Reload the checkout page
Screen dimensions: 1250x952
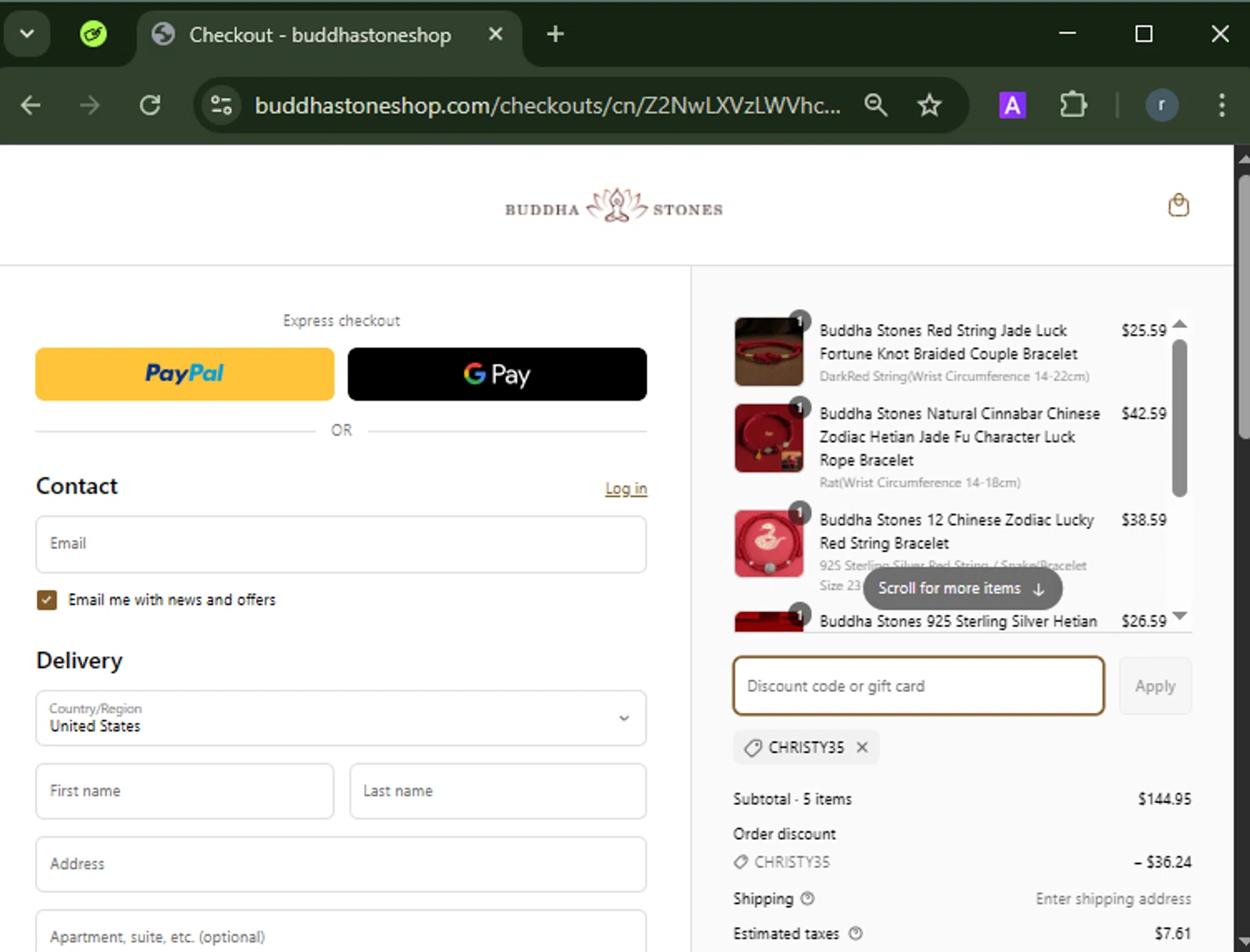[150, 106]
